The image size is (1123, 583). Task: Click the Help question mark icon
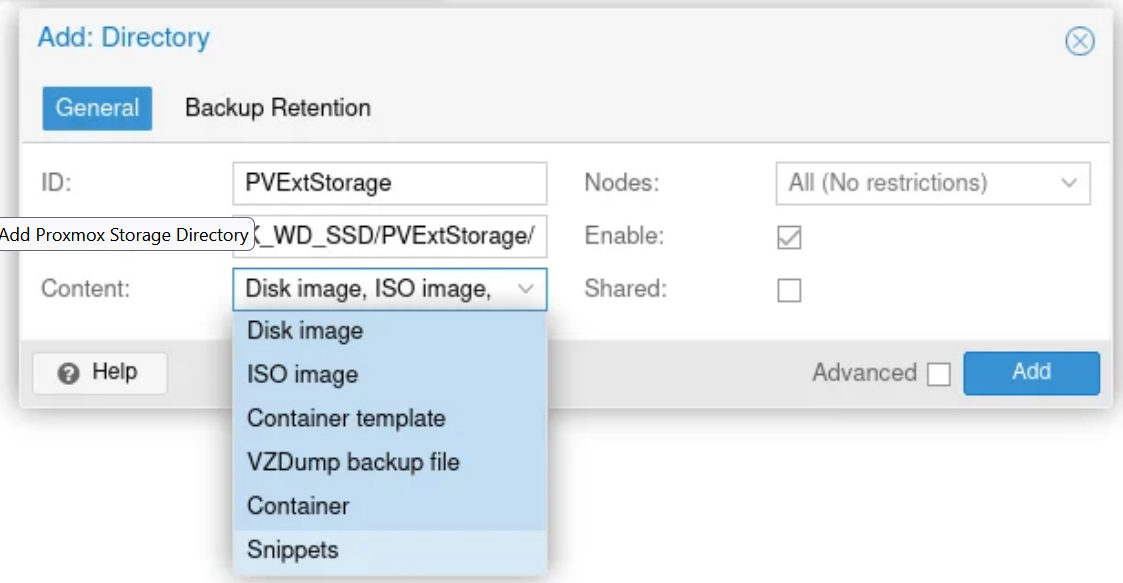pyautogui.click(x=69, y=373)
